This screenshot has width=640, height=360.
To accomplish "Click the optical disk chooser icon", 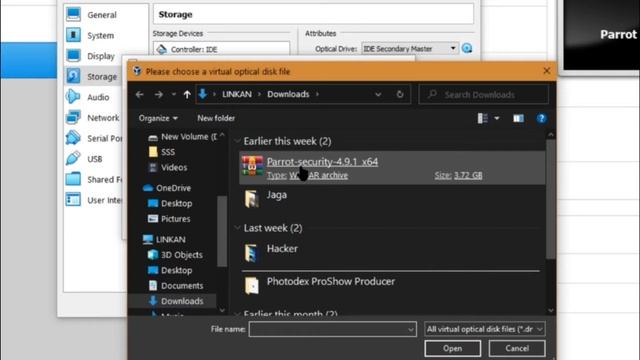I will (467, 49).
